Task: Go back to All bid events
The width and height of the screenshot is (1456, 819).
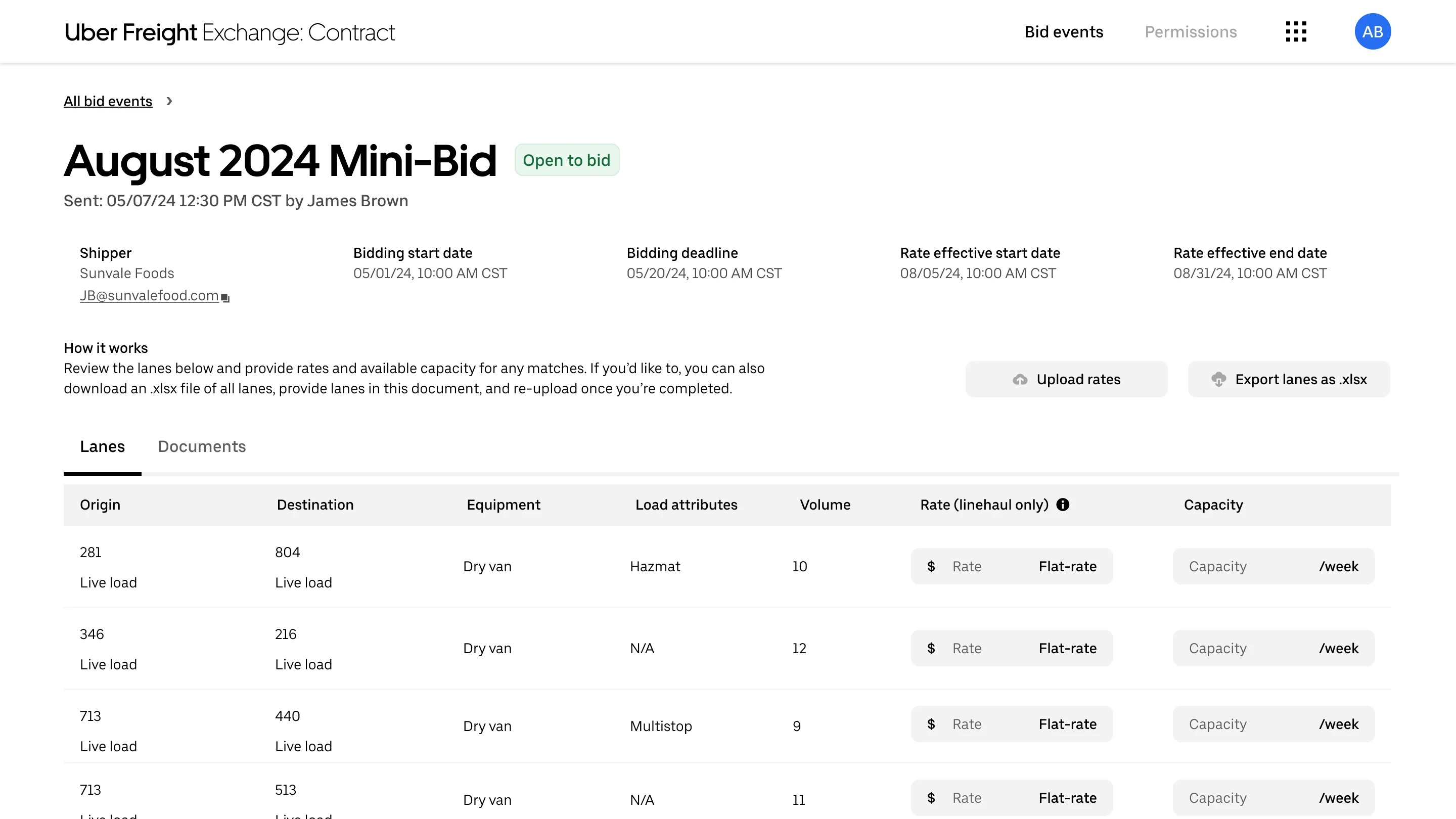Action: click(108, 101)
